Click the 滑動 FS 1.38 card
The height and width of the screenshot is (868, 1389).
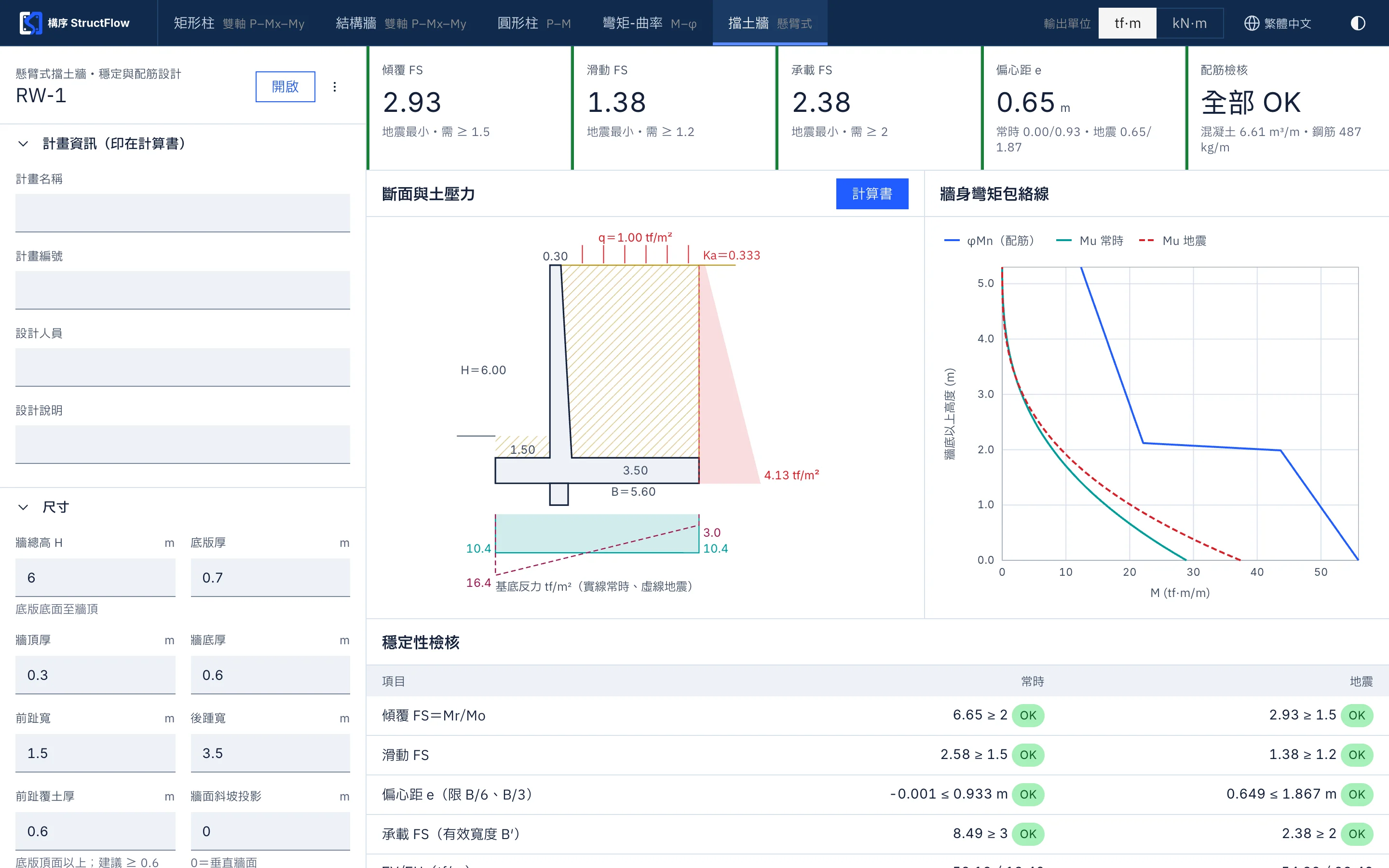(674, 108)
